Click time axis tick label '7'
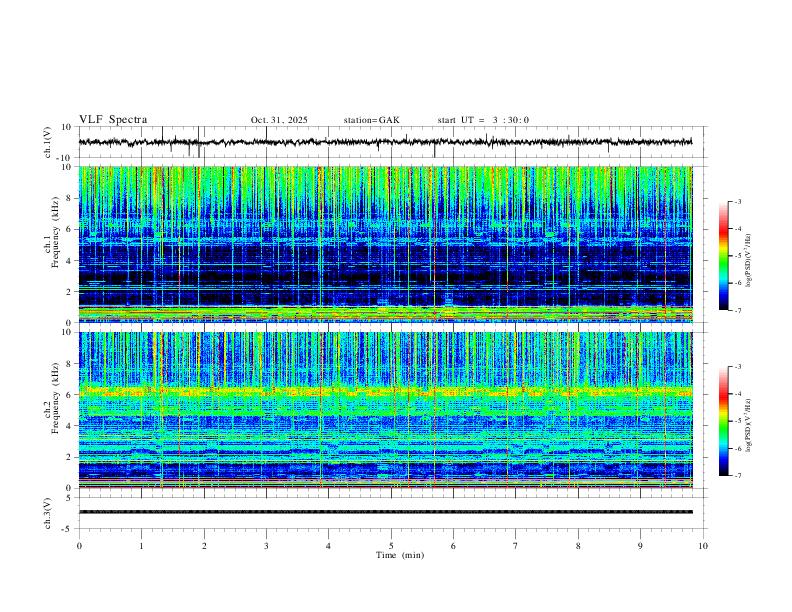The height and width of the screenshot is (612, 792). 516,546
